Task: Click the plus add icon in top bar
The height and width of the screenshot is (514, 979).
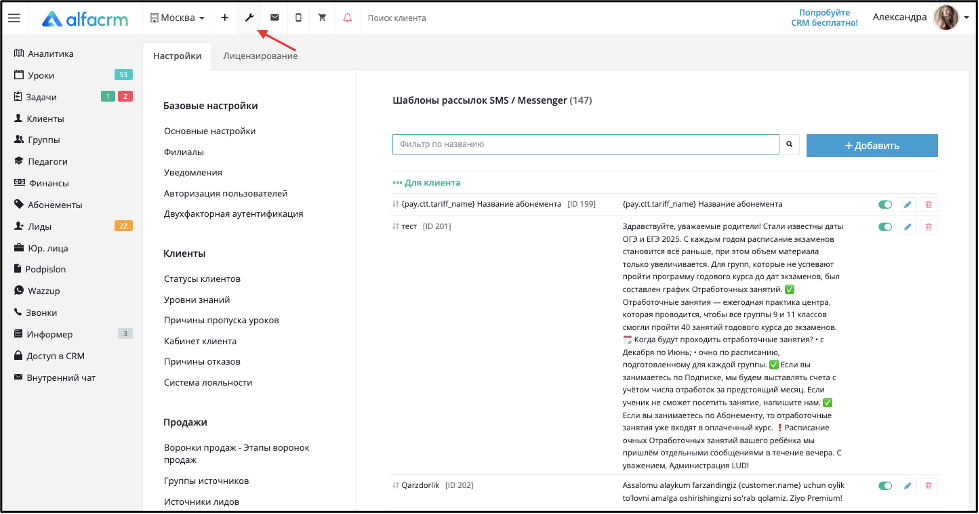Action: pyautogui.click(x=225, y=17)
